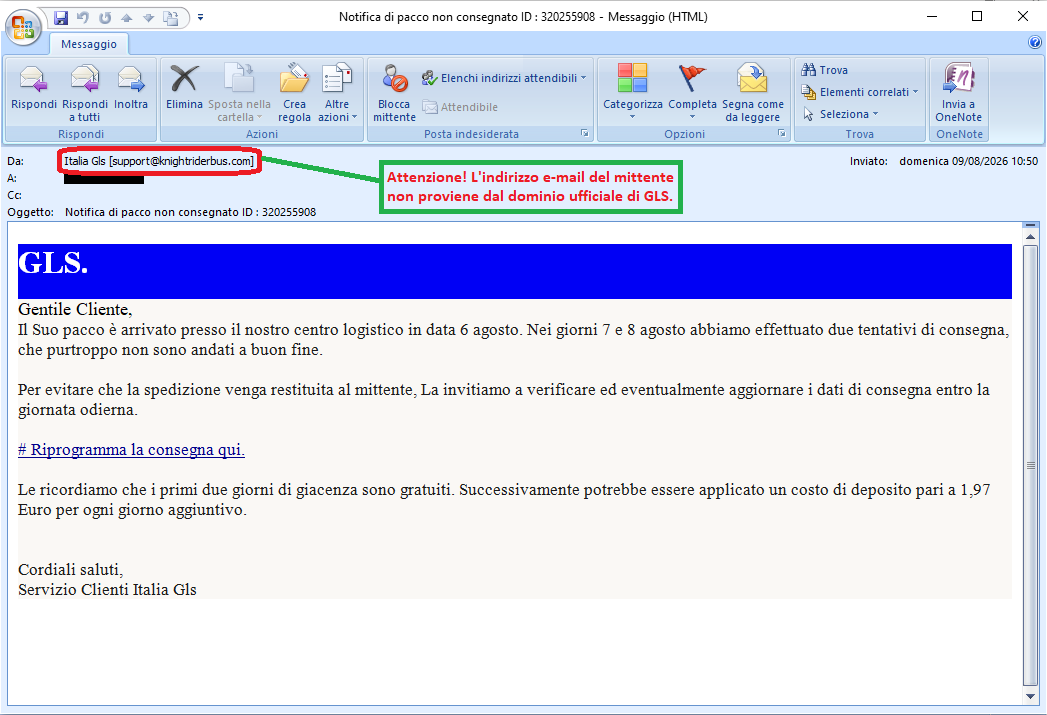Viewport: 1047px width, 715px height.
Task: Select the Messaggio ribbon tab
Action: 89,44
